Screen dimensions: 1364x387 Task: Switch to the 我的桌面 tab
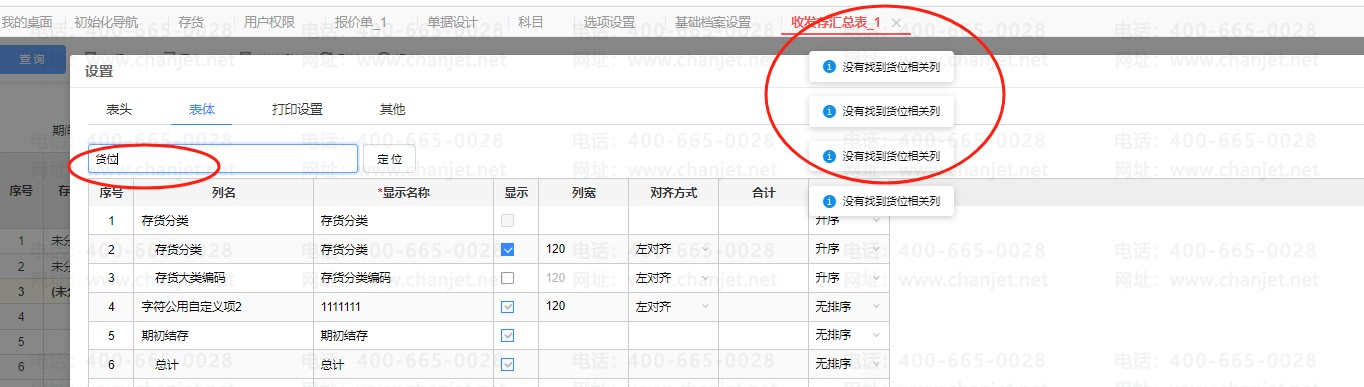pos(27,22)
